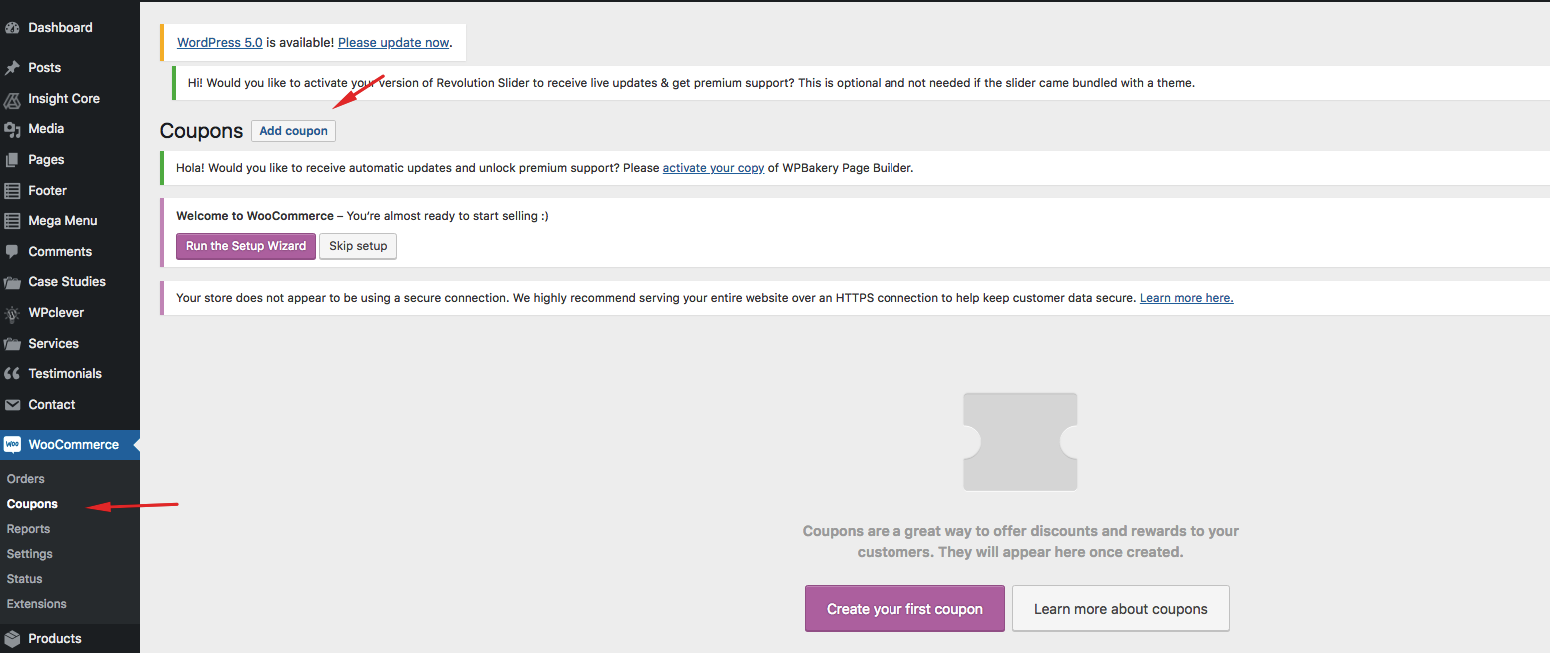
Task: Click the Please update now link
Action: tap(394, 43)
